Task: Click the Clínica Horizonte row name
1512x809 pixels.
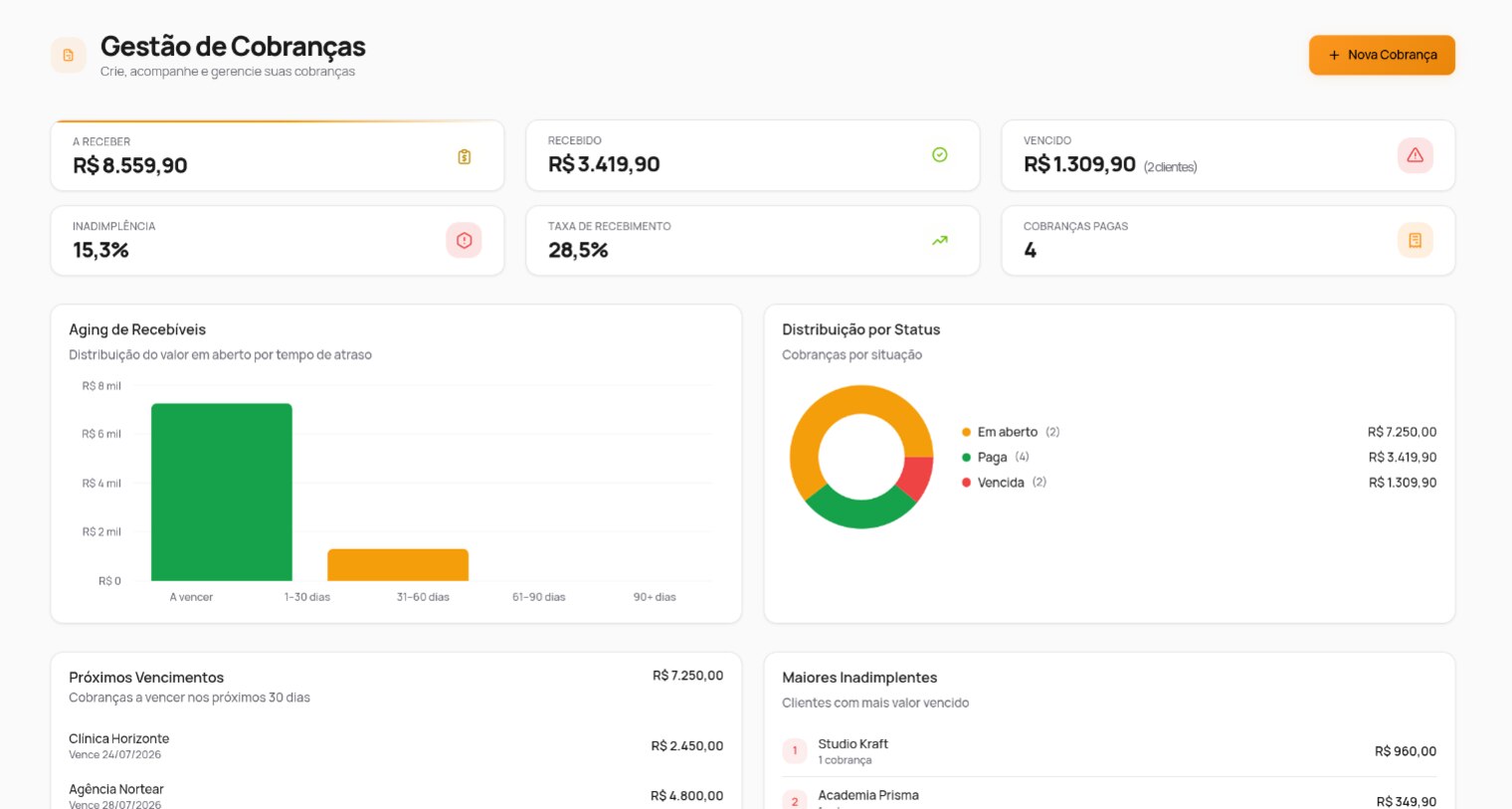Action: point(119,738)
